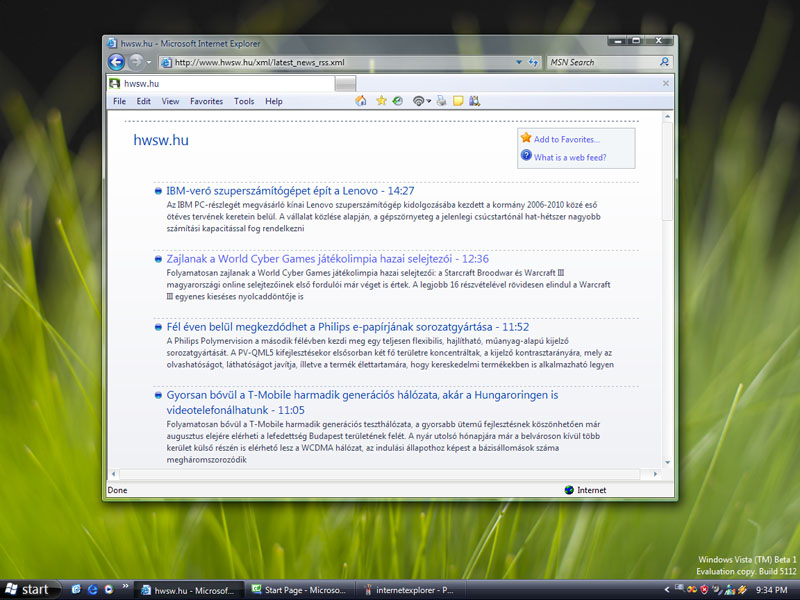Click the search magnifier icon
Screen dimensions: 800x600
664,62
